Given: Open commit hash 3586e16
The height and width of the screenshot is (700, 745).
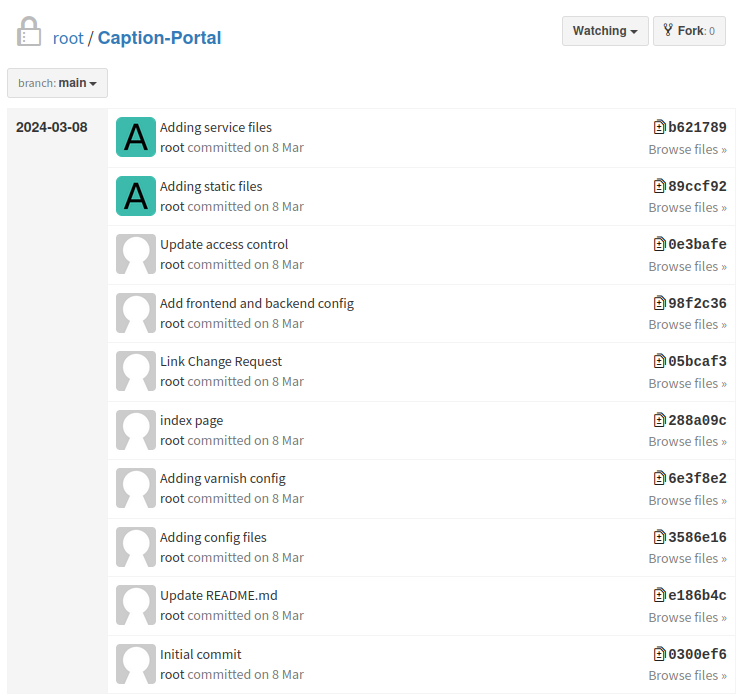Looking at the screenshot, I should pyautogui.click(x=697, y=537).
